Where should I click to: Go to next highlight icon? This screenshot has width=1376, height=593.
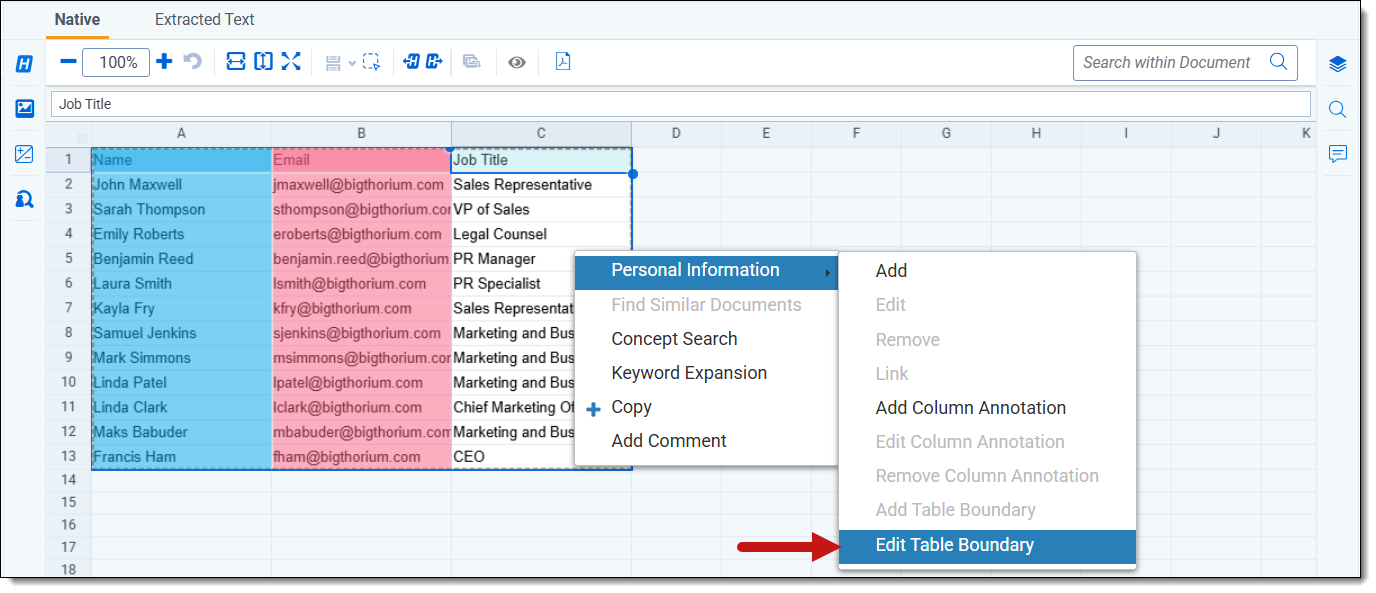pyautogui.click(x=434, y=62)
